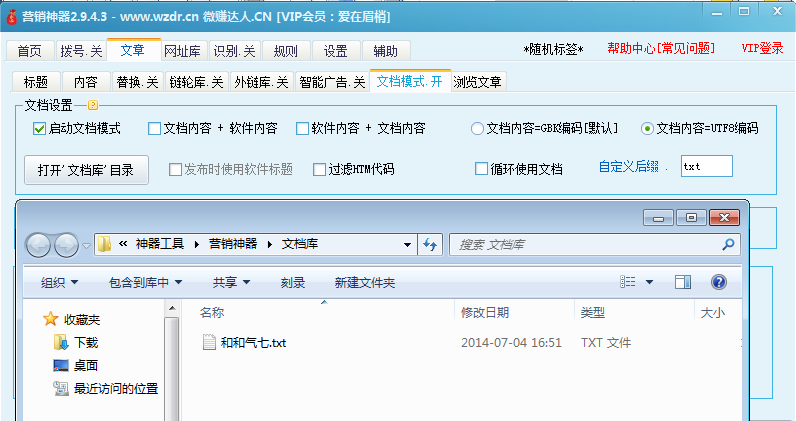
Task: Open the view options dropdown arrow
Action: 649,282
